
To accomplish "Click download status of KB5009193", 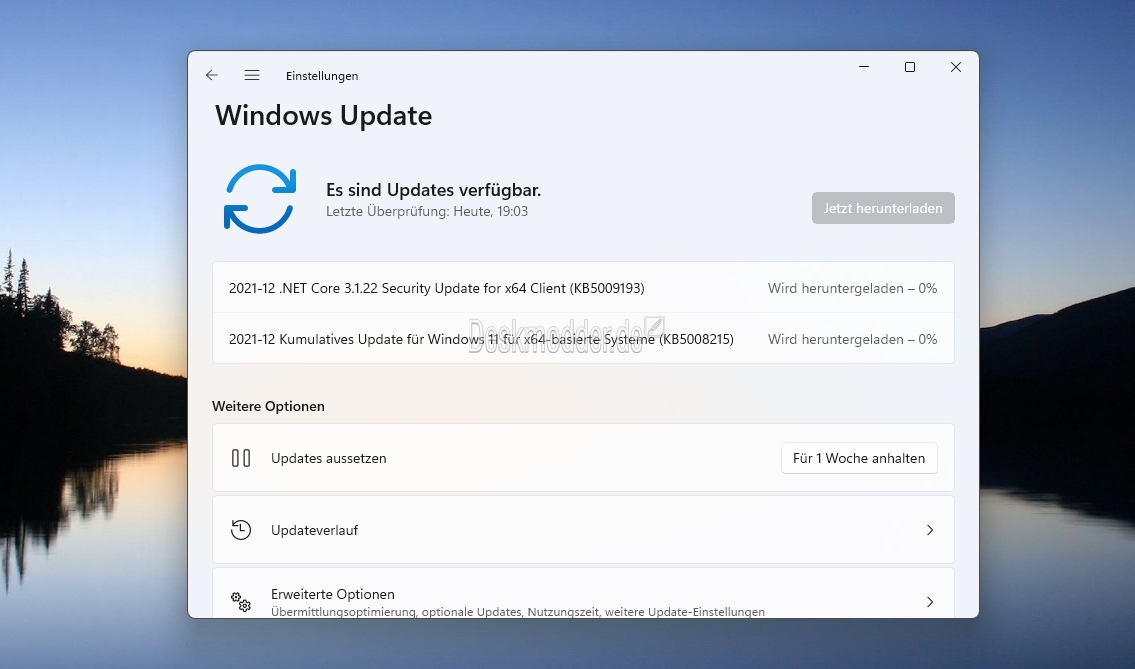I will (x=853, y=288).
